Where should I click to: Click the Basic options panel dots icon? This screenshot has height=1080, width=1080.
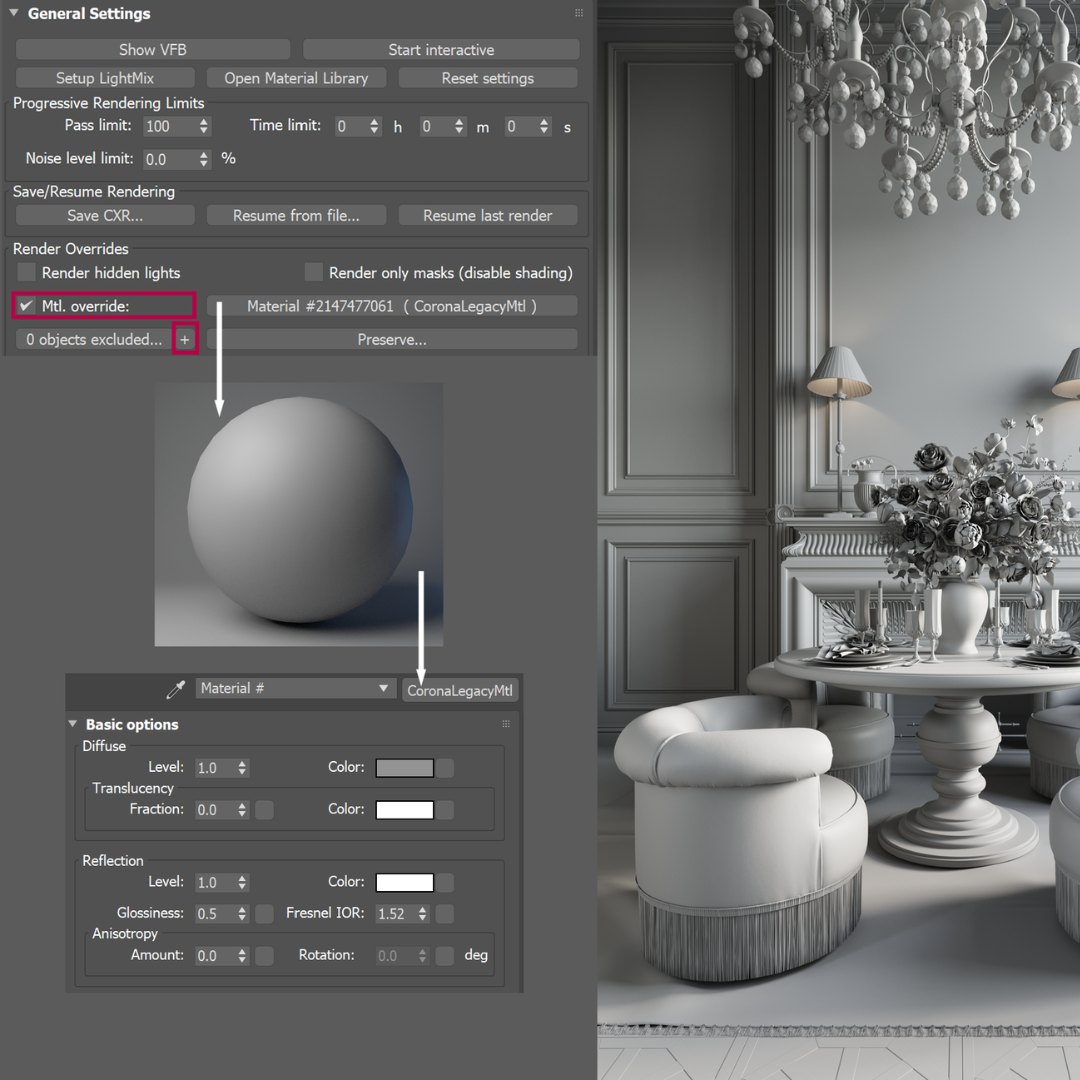pyautogui.click(x=507, y=723)
